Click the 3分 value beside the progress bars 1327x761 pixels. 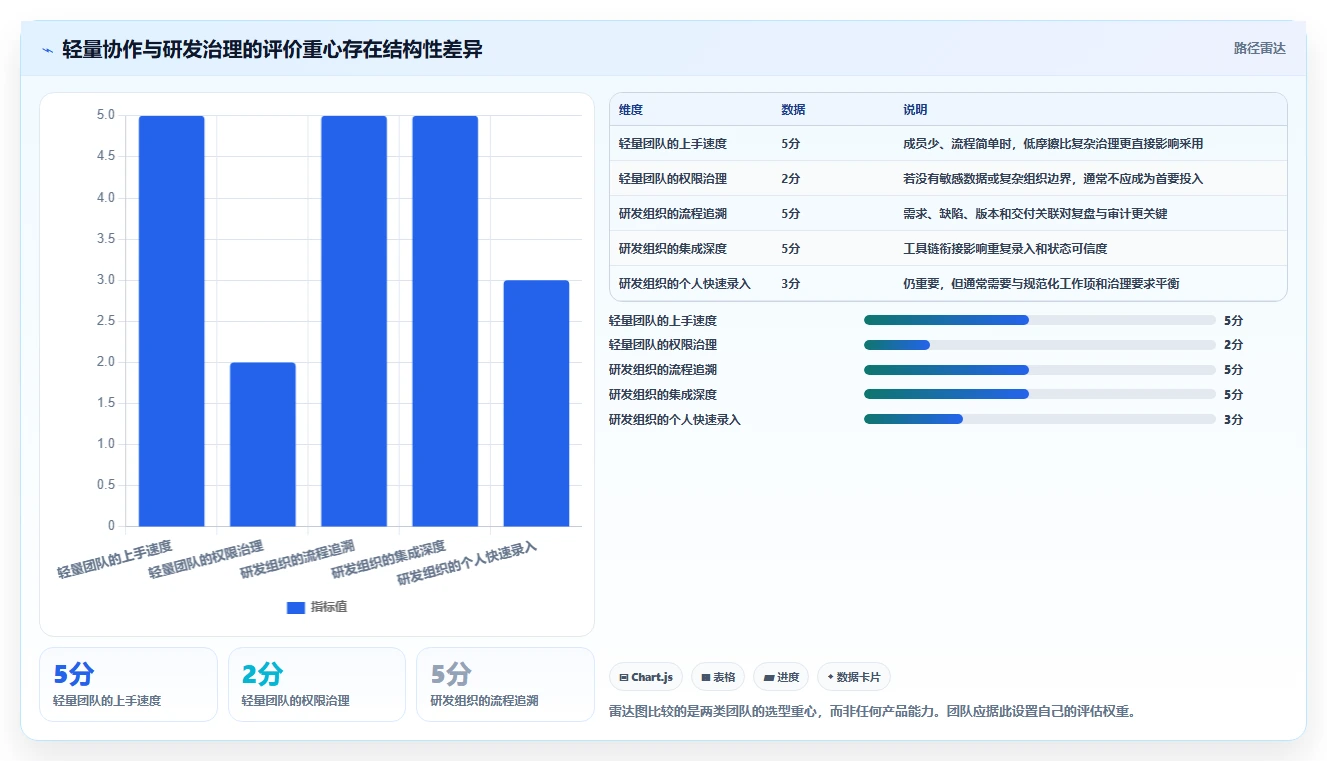coord(1233,420)
